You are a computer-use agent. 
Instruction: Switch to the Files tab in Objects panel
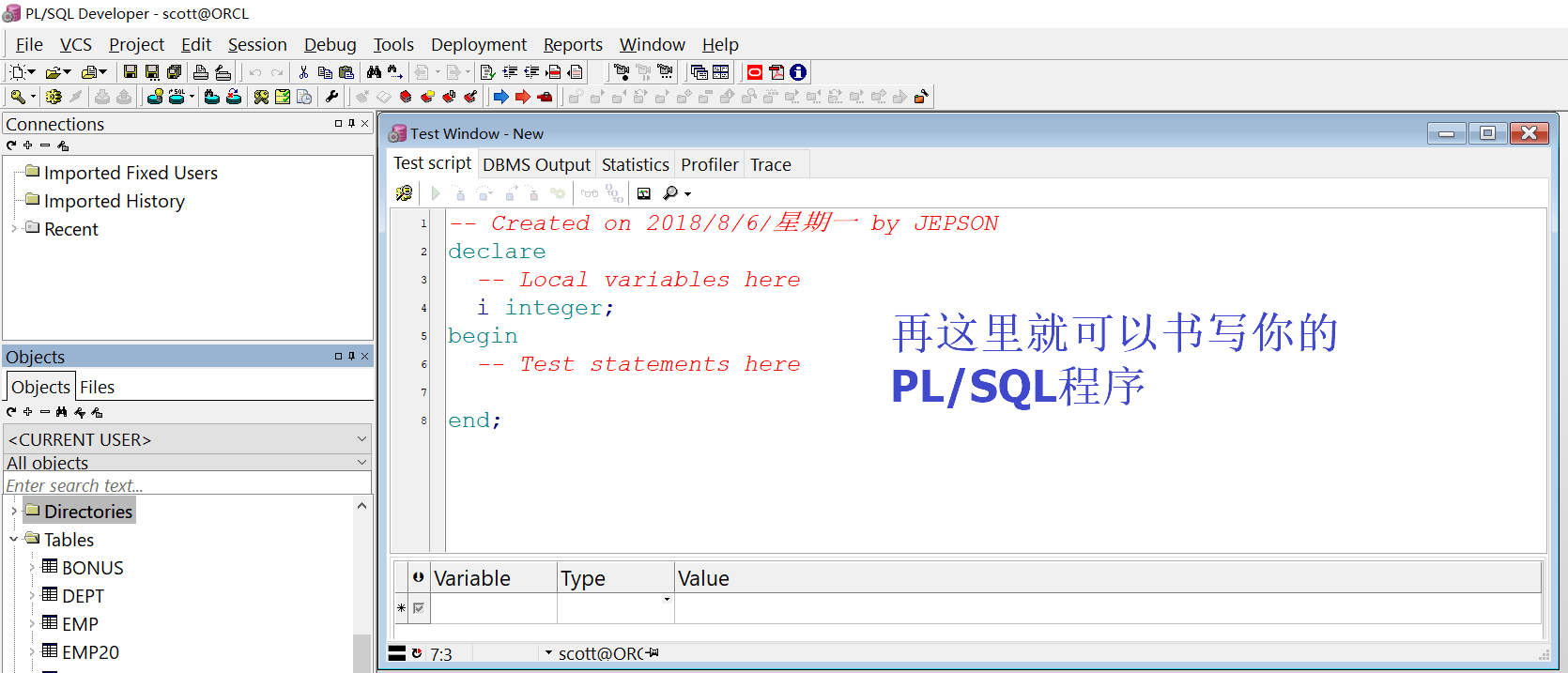tap(97, 387)
